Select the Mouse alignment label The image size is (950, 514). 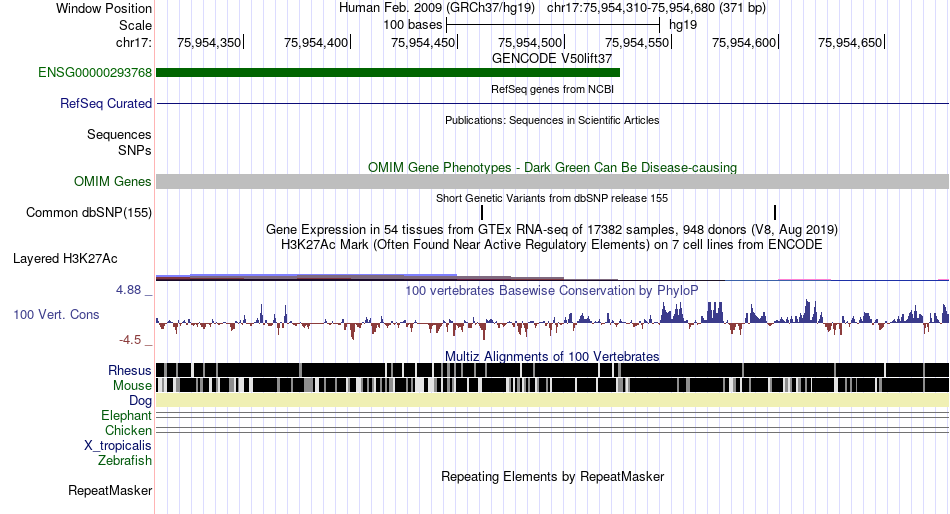pyautogui.click(x=132, y=386)
